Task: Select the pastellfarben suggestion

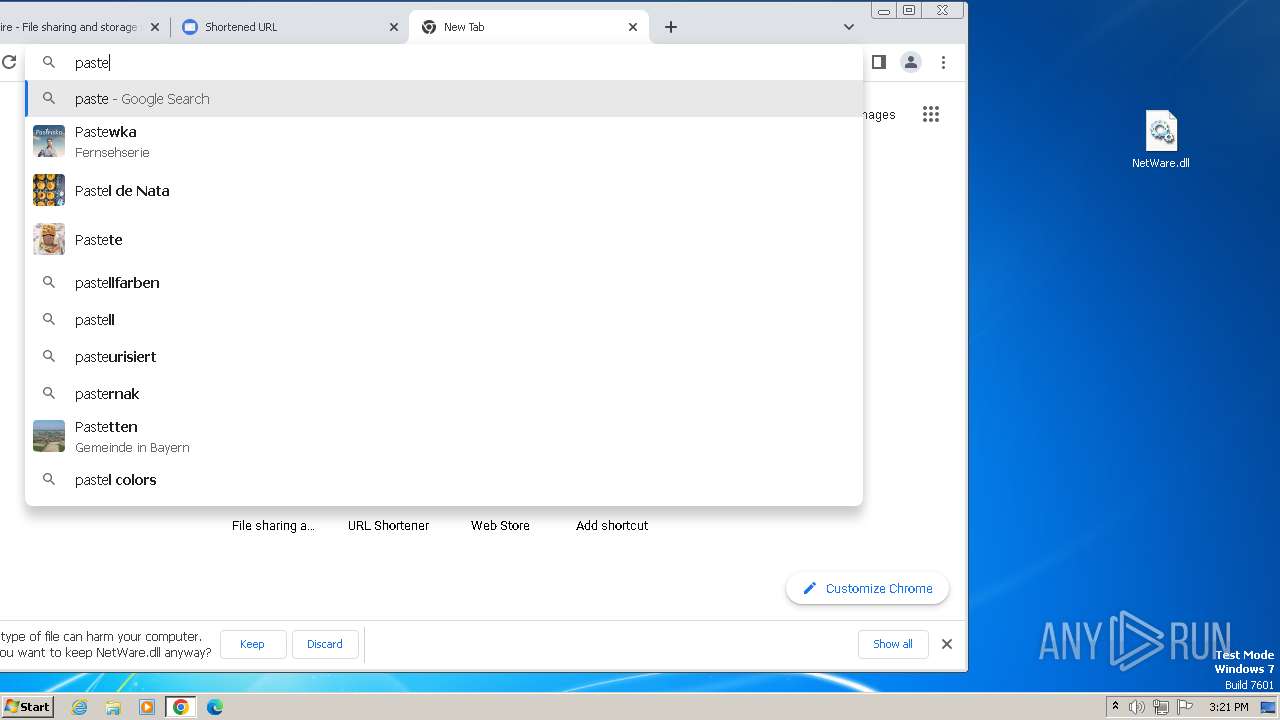Action: pyautogui.click(x=444, y=283)
